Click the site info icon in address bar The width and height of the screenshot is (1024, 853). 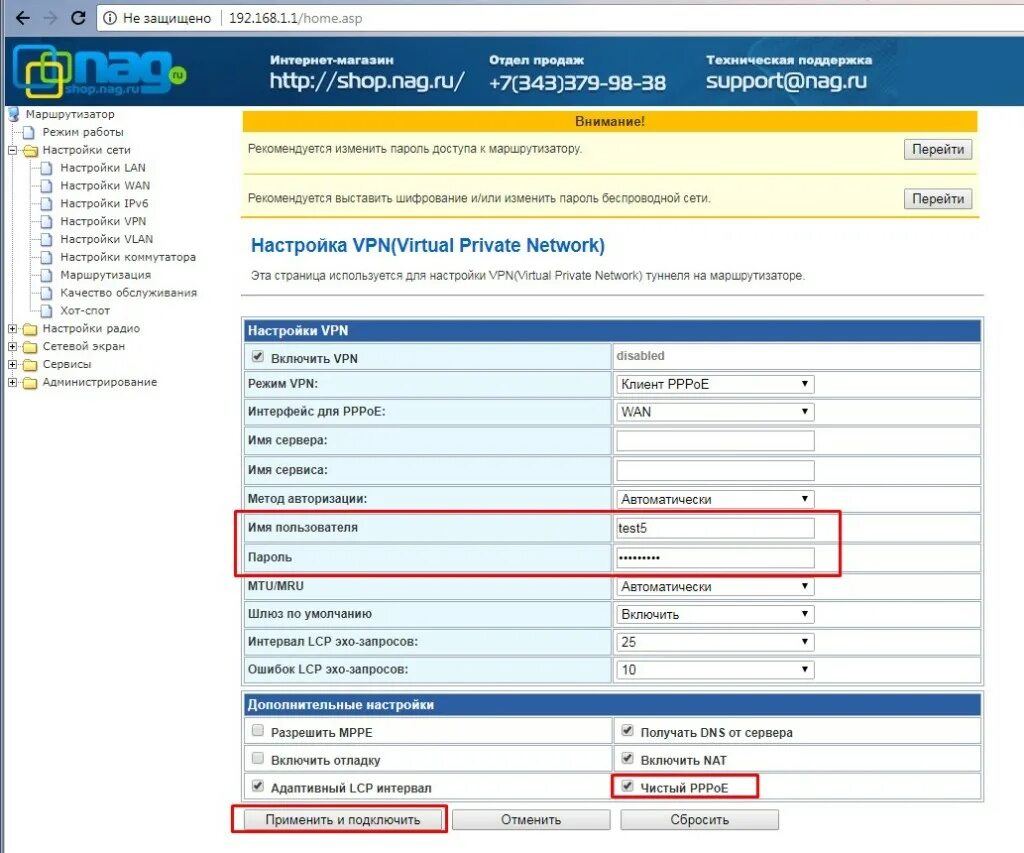click(110, 18)
